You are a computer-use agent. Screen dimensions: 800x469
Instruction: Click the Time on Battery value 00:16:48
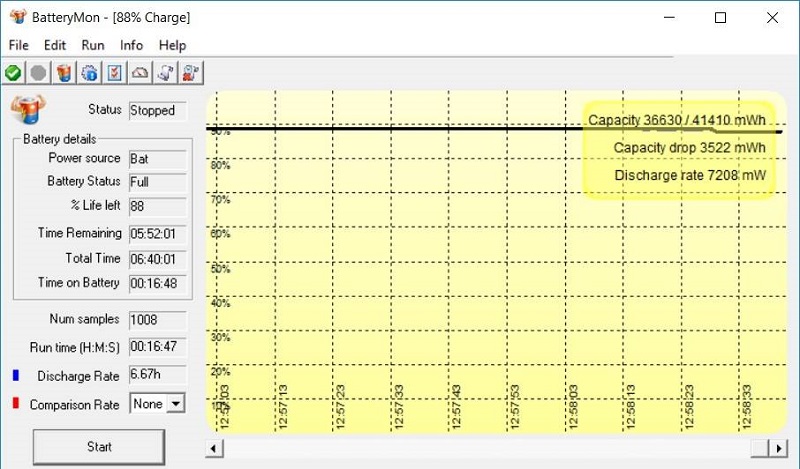click(x=158, y=283)
